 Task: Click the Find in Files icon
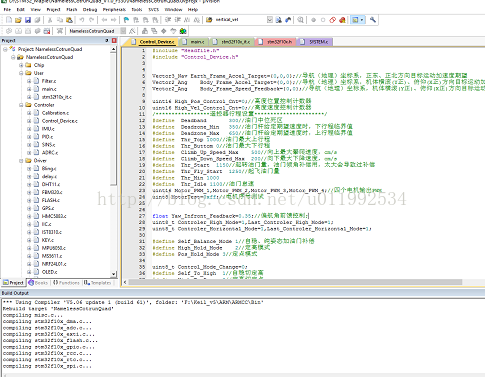click(x=209, y=20)
